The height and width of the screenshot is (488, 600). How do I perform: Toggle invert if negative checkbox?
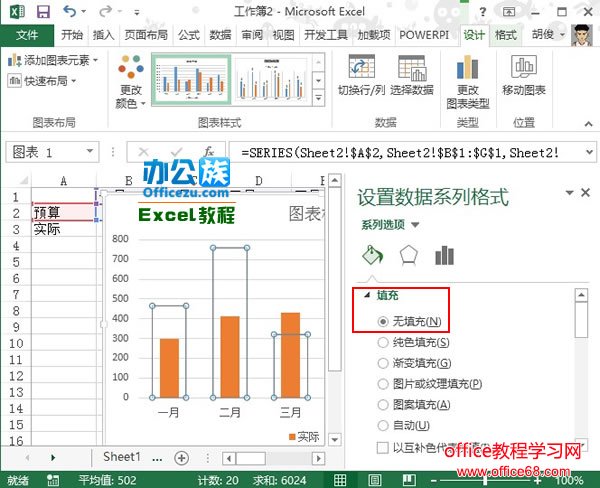point(383,447)
